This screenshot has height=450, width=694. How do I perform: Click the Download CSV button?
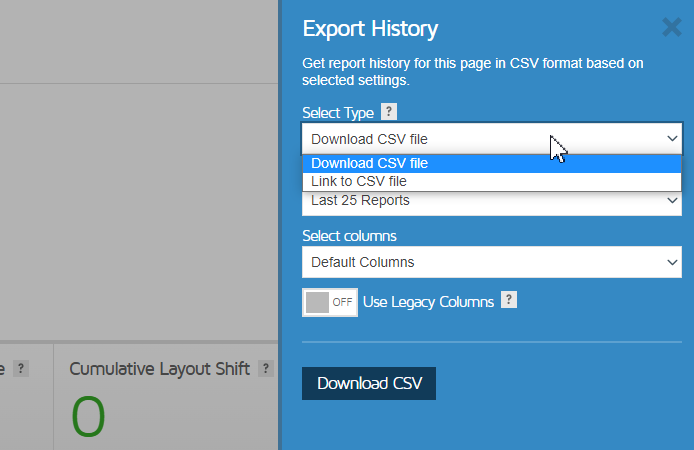369,383
